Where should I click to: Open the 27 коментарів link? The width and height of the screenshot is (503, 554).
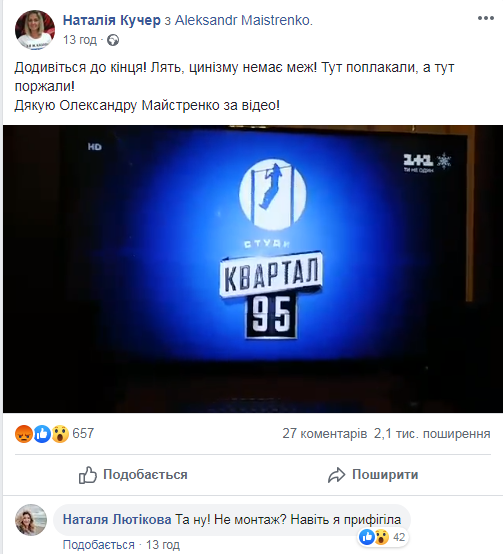[x=325, y=434]
